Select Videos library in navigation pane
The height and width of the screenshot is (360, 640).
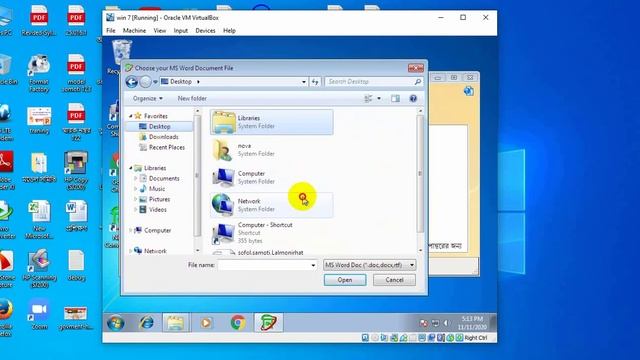(158, 209)
